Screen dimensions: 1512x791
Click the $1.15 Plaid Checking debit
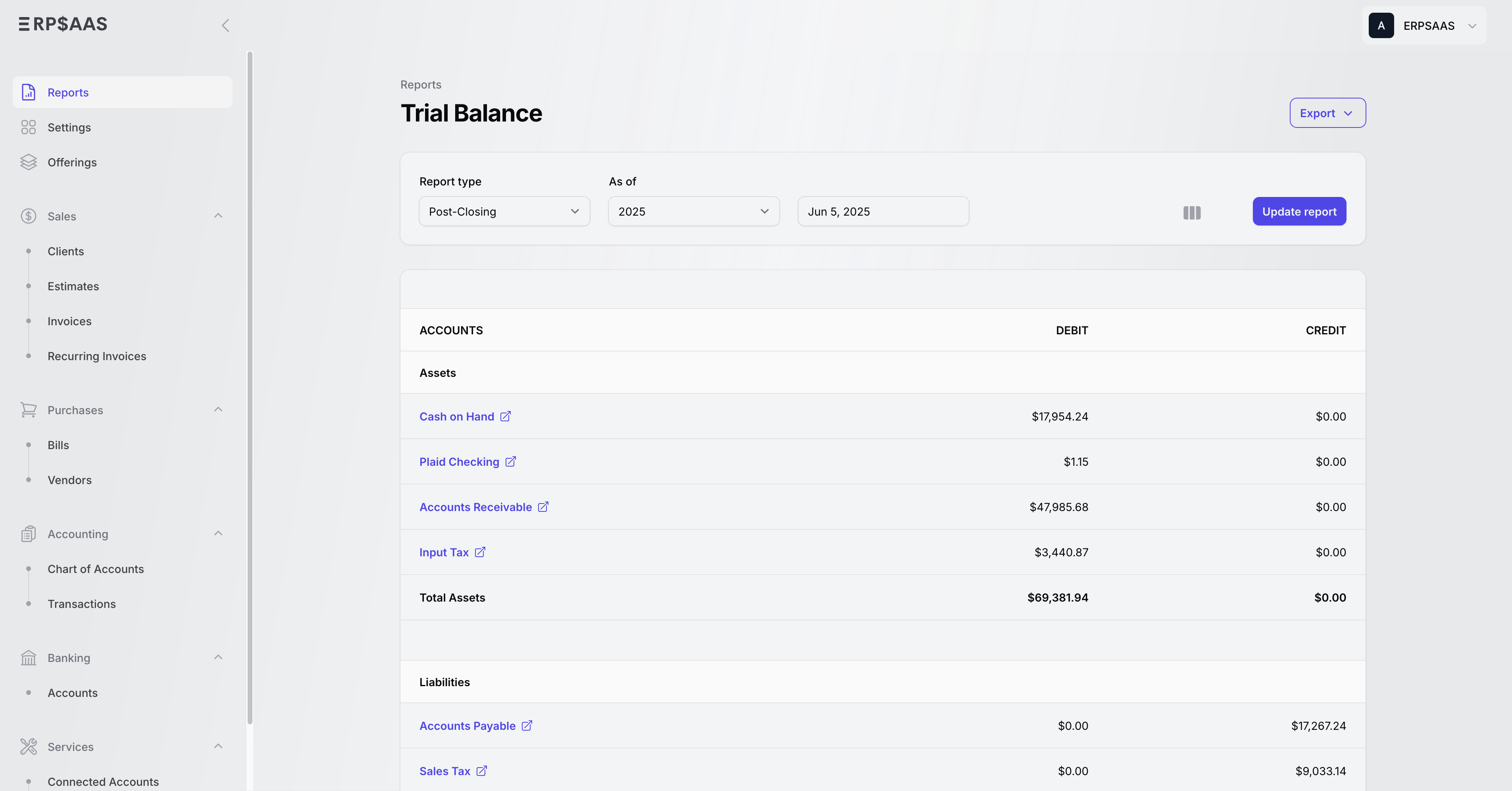coord(1076,461)
